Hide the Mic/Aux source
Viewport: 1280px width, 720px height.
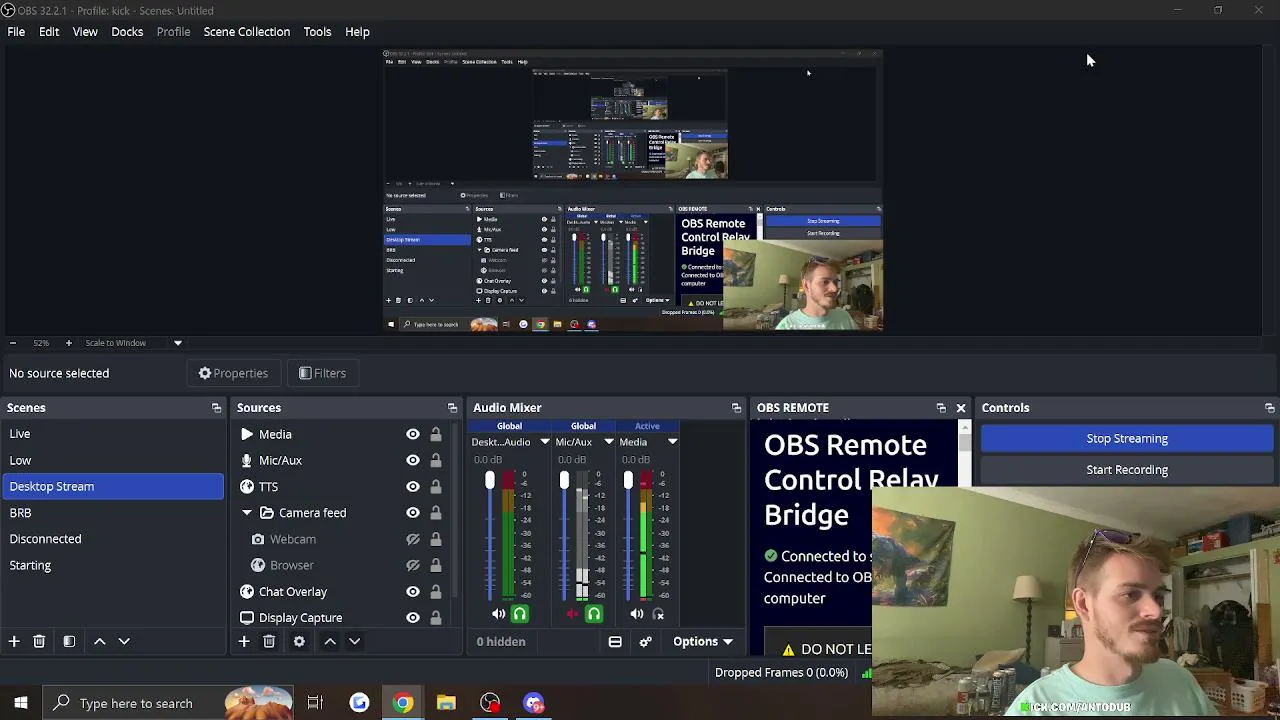(x=412, y=460)
